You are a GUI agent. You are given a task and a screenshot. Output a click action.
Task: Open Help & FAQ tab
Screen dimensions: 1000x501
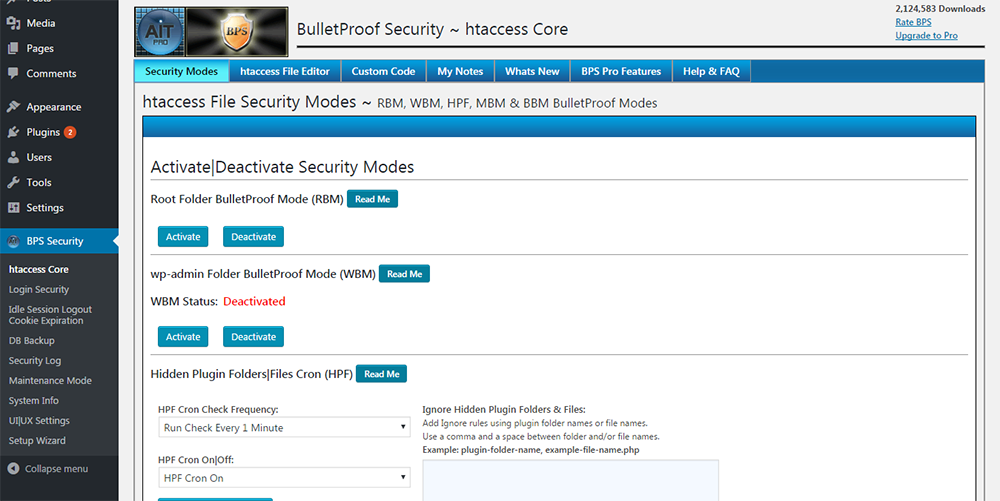pyautogui.click(x=711, y=71)
